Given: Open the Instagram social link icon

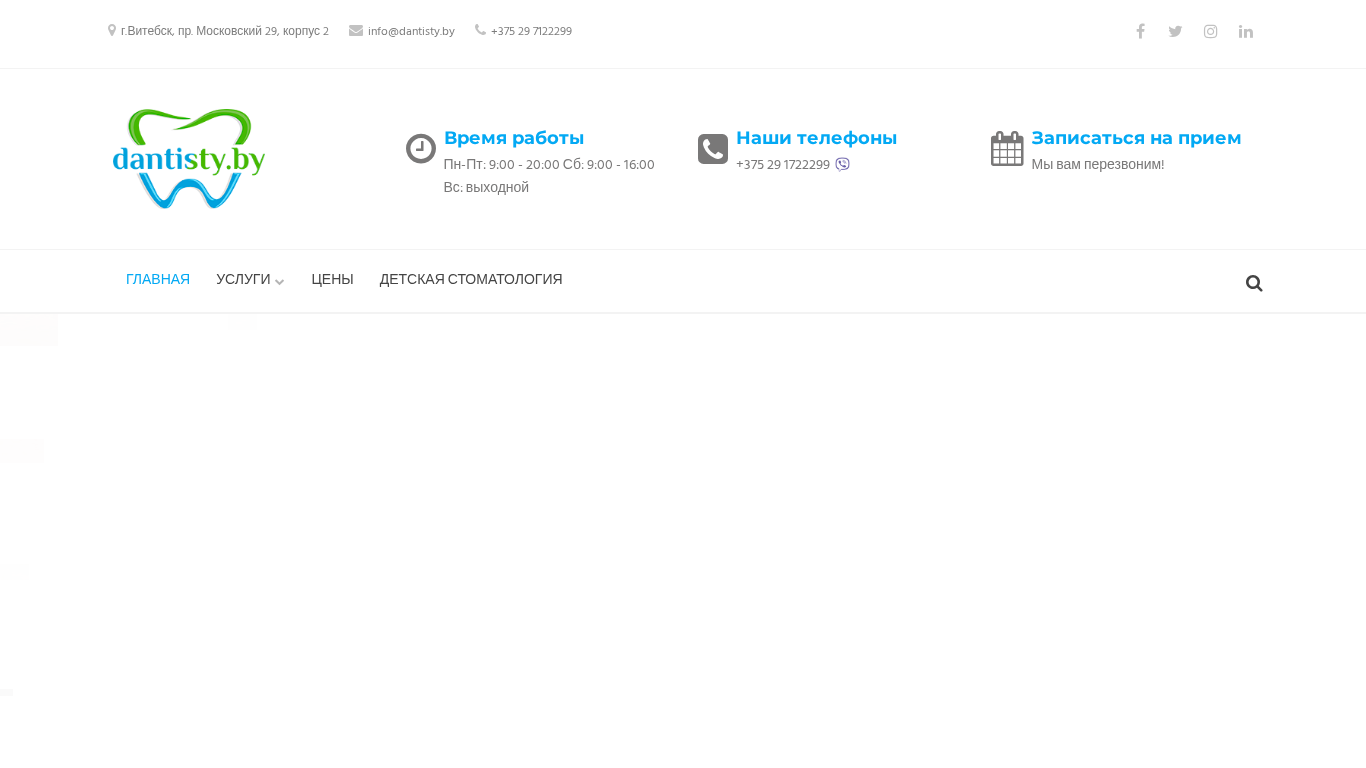Looking at the screenshot, I should [1210, 31].
